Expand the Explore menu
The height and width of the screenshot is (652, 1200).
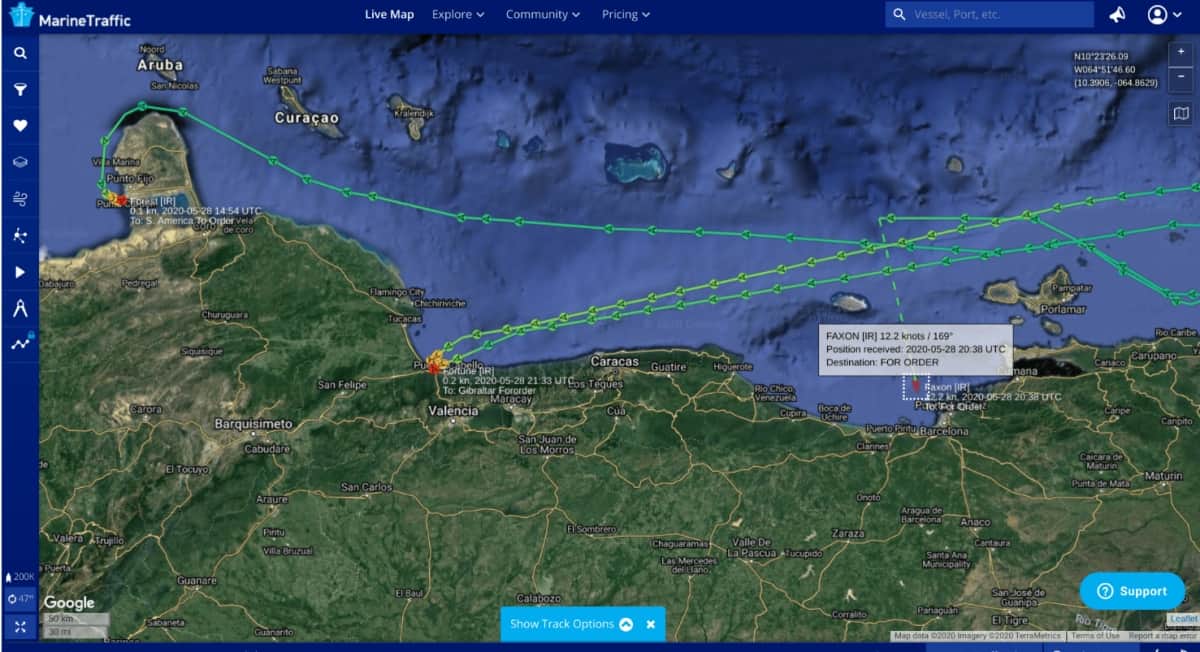[458, 15]
